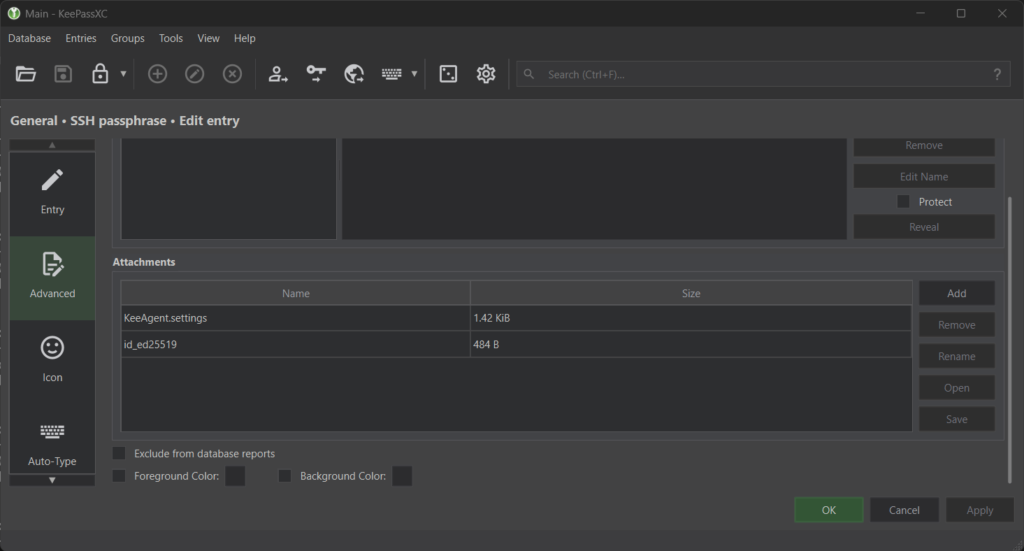Select KeeAgent.settings attachment row
This screenshot has height=551, width=1024.
516,318
